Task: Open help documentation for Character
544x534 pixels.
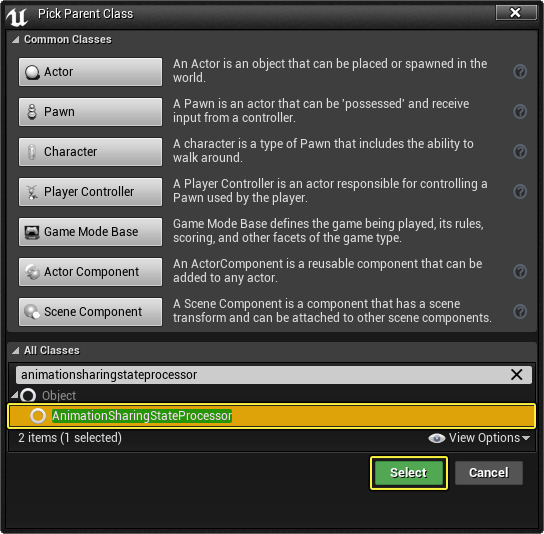Action: 520,151
